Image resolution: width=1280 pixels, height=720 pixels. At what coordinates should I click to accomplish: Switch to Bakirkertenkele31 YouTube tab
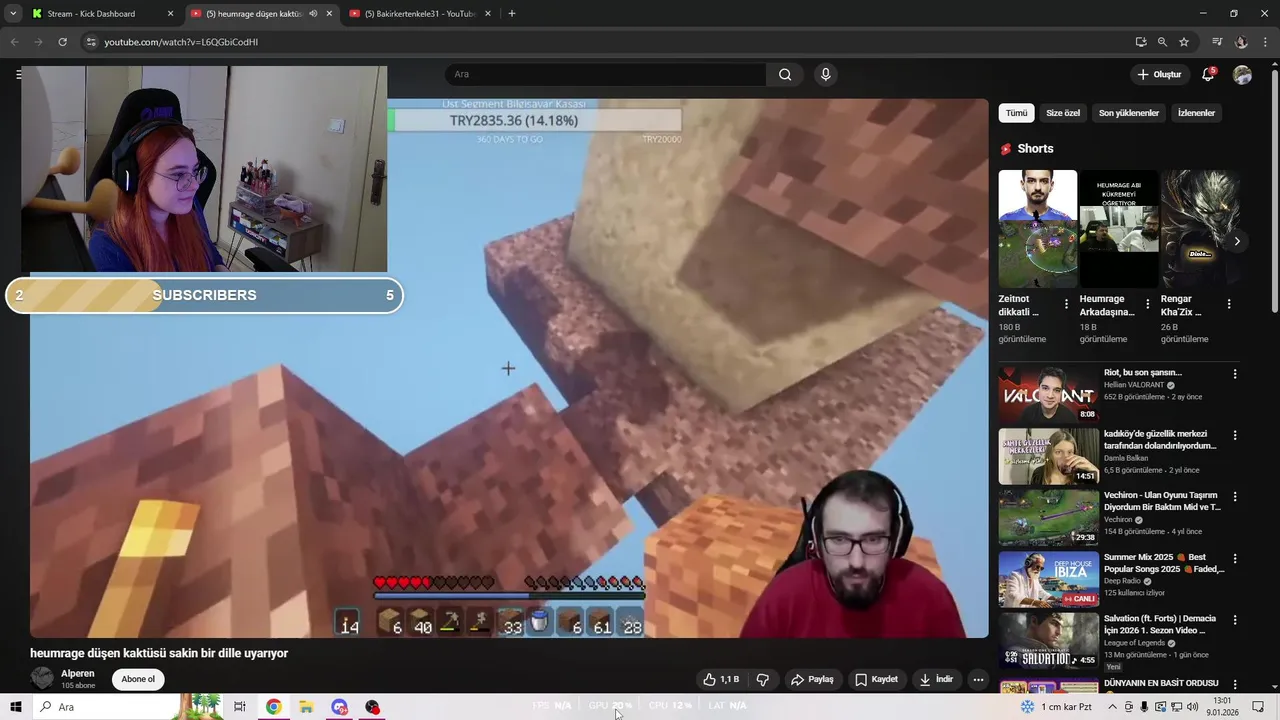420,14
